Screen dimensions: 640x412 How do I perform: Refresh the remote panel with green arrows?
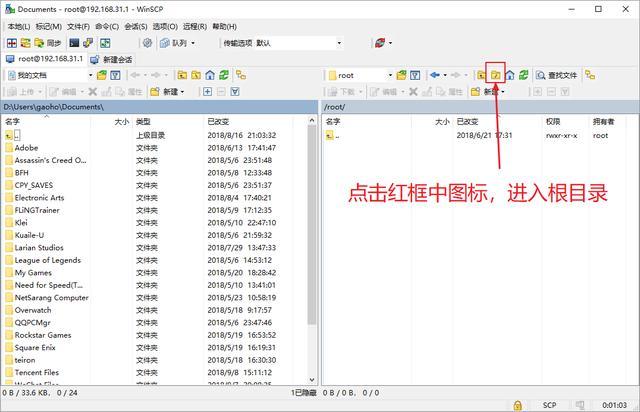(x=524, y=75)
